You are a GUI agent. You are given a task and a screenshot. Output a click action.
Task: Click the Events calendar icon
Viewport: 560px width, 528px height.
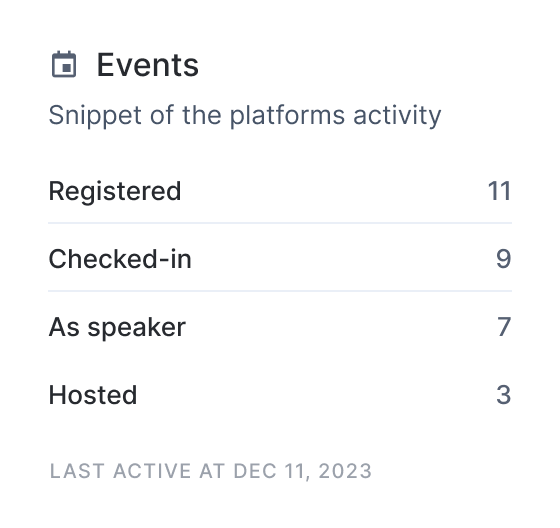pyautogui.click(x=64, y=64)
